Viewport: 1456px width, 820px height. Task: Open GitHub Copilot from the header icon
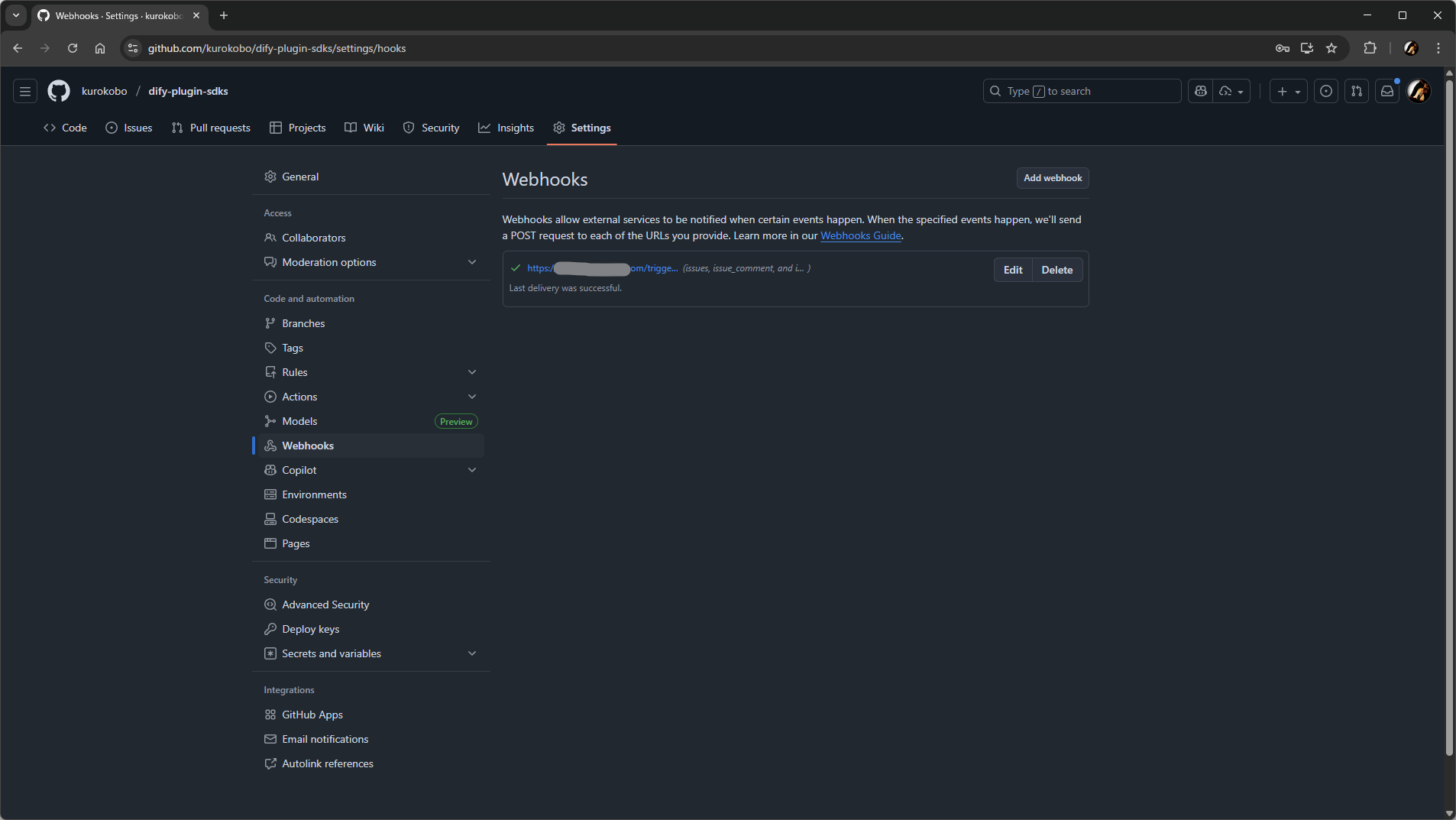tap(1201, 91)
